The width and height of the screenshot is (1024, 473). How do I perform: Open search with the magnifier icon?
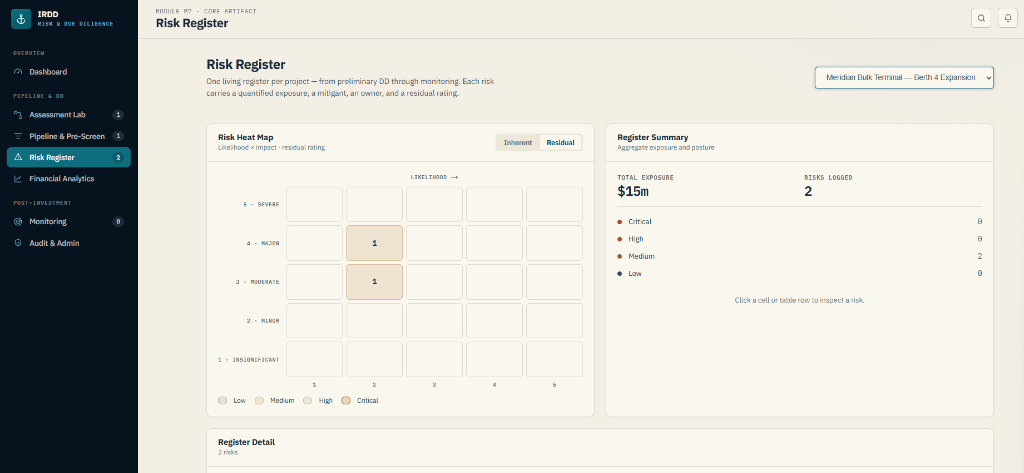point(981,18)
